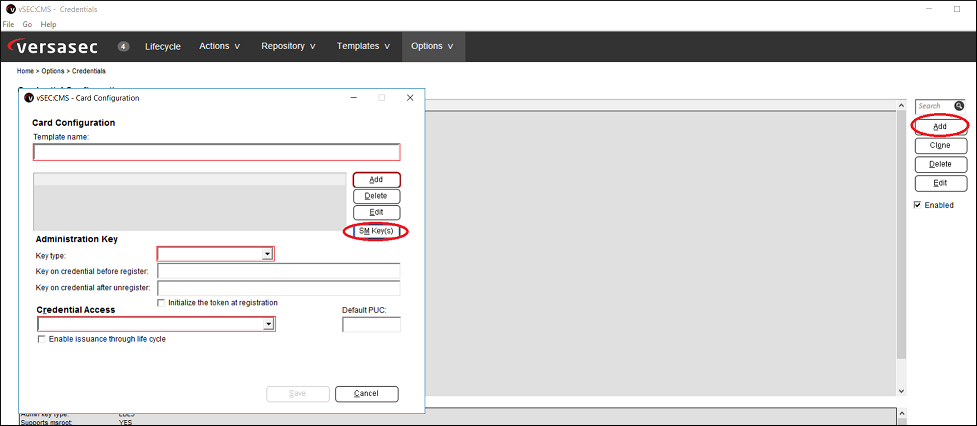Image resolution: width=977 pixels, height=426 pixels.
Task: Tick Initialize the token at registration
Action: pyautogui.click(x=161, y=303)
